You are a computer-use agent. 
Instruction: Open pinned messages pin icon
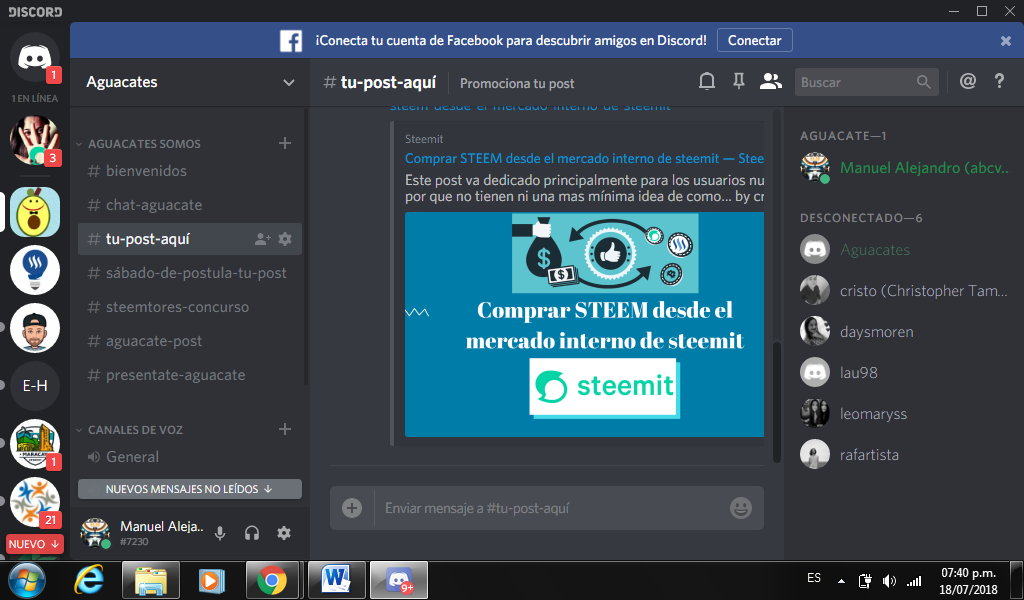coord(739,81)
